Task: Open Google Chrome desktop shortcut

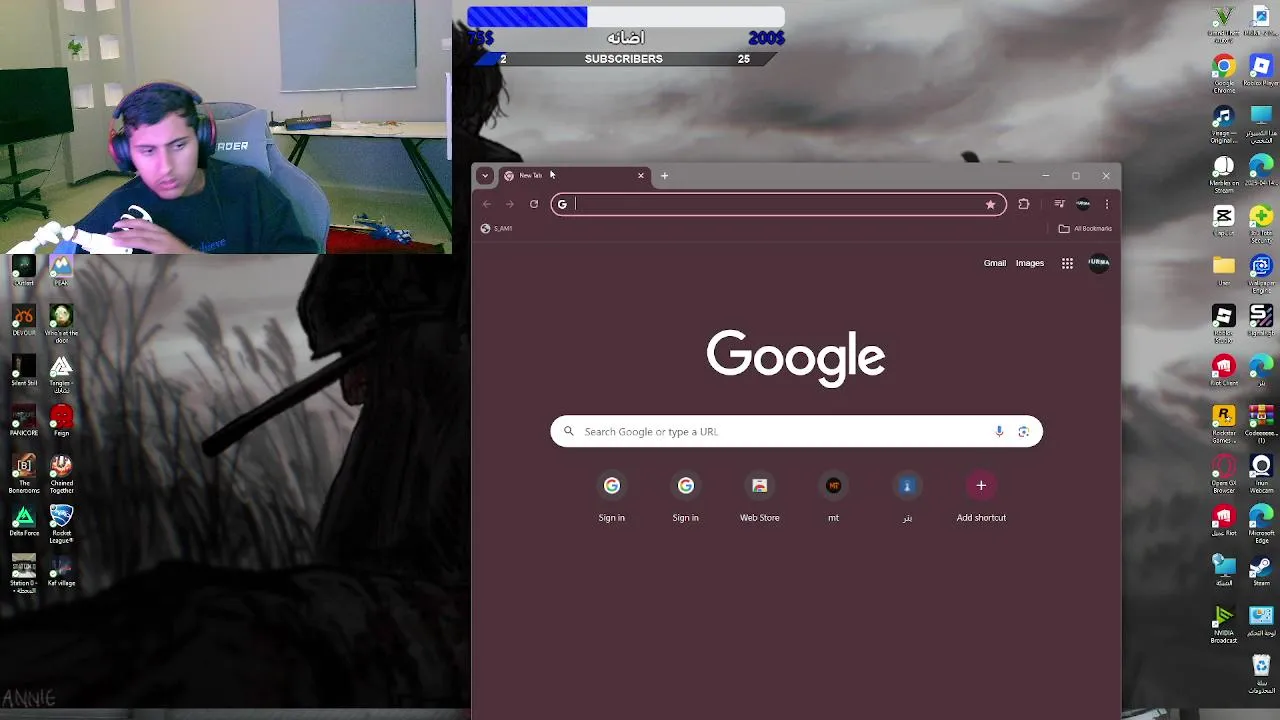Action: pos(1224,73)
